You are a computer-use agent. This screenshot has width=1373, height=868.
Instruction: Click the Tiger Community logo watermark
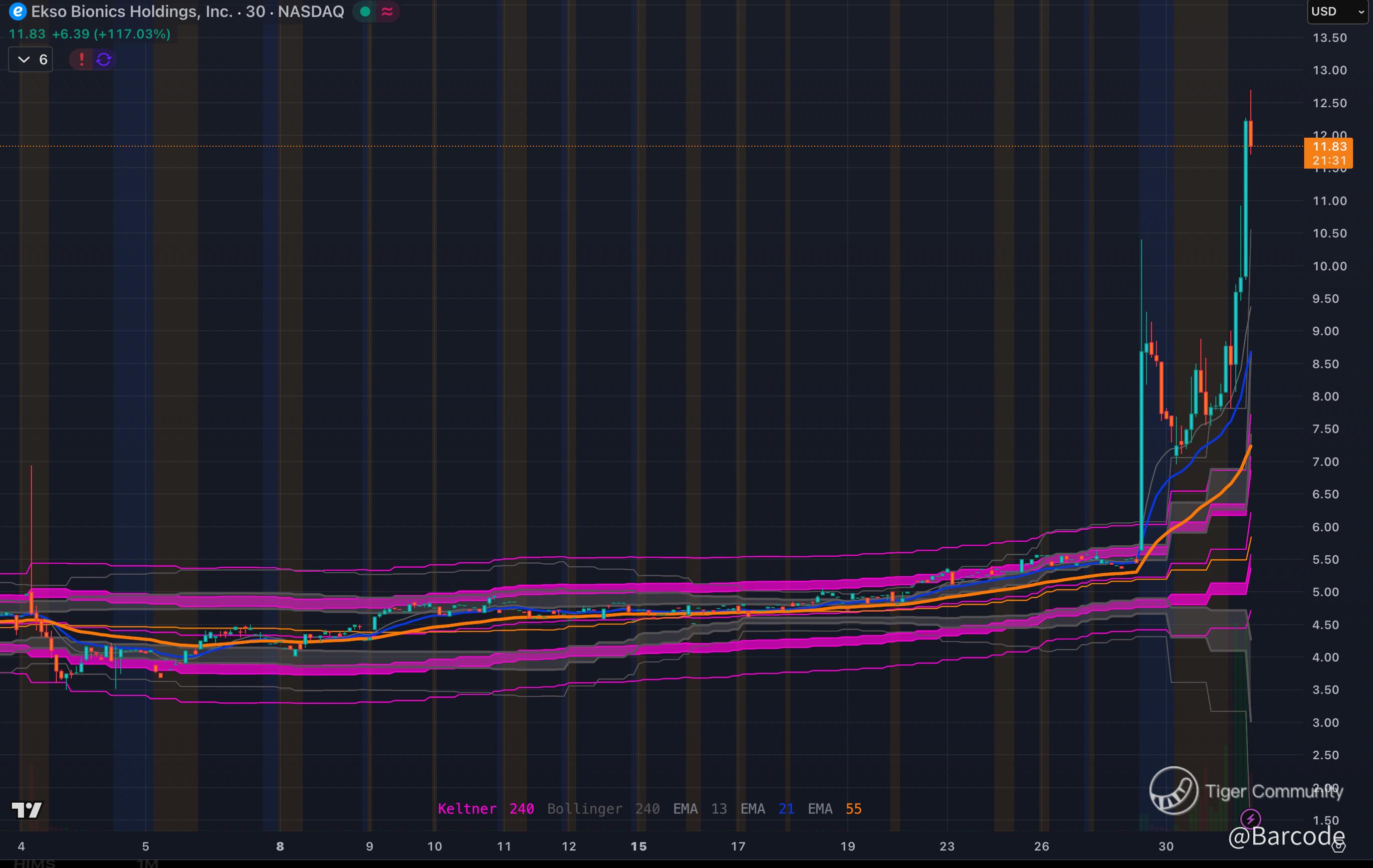pyautogui.click(x=1173, y=791)
